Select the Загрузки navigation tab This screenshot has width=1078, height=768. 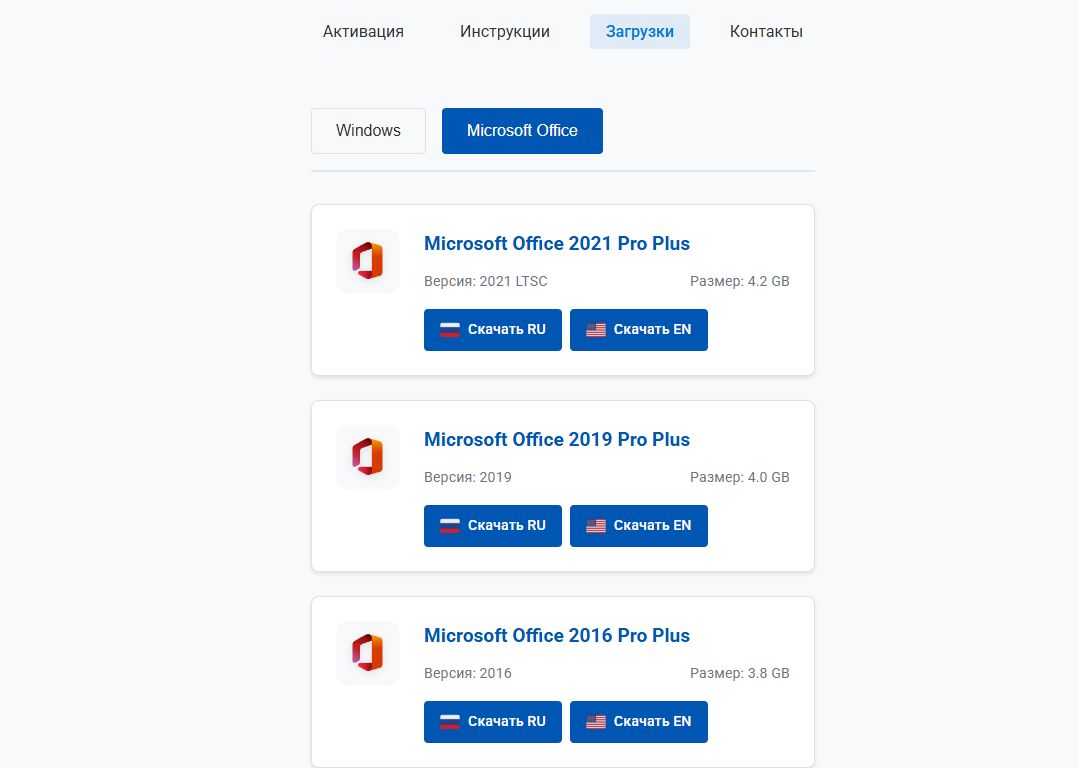tap(640, 31)
